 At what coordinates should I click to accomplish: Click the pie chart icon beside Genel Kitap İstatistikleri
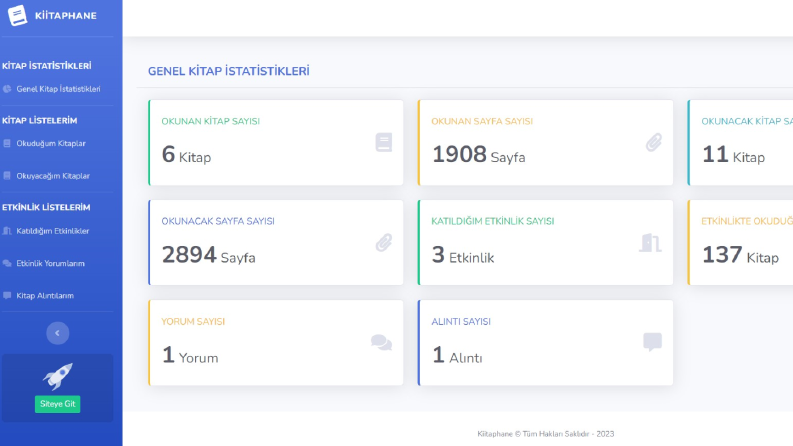(x=7, y=89)
